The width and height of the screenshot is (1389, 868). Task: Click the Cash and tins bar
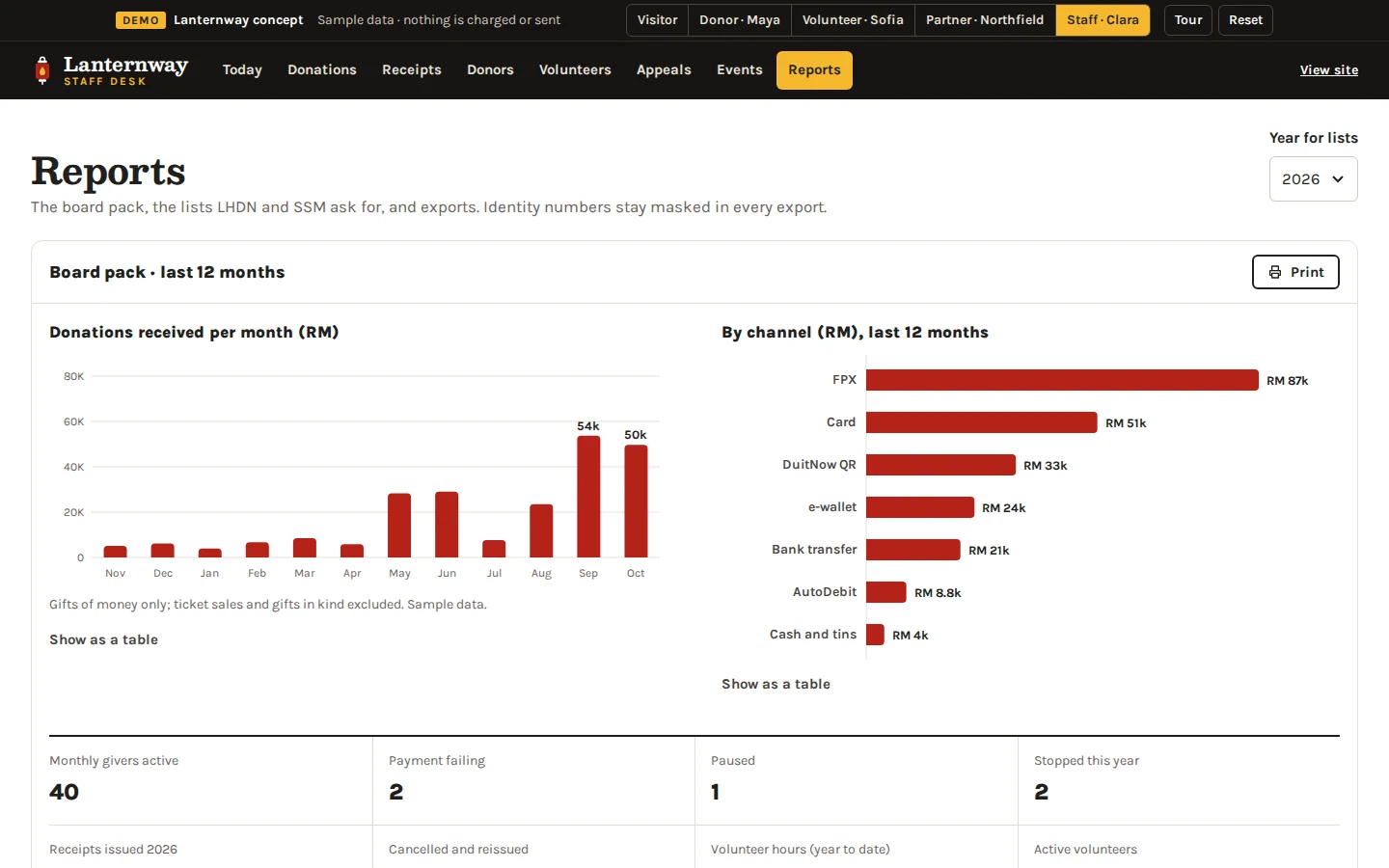[875, 635]
